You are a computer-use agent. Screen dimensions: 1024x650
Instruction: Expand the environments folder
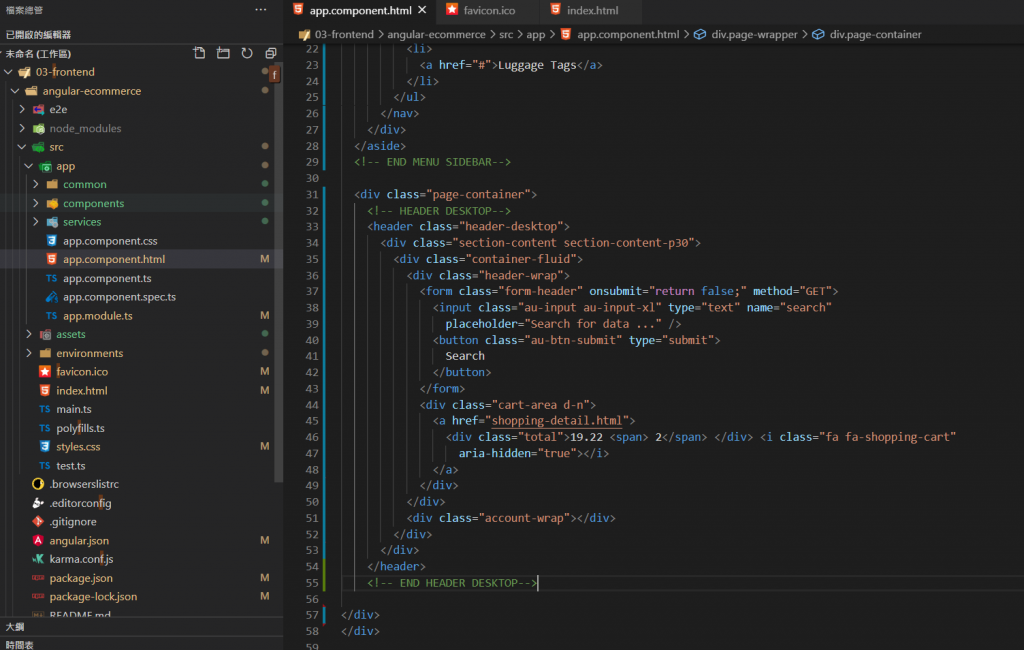tap(29, 353)
